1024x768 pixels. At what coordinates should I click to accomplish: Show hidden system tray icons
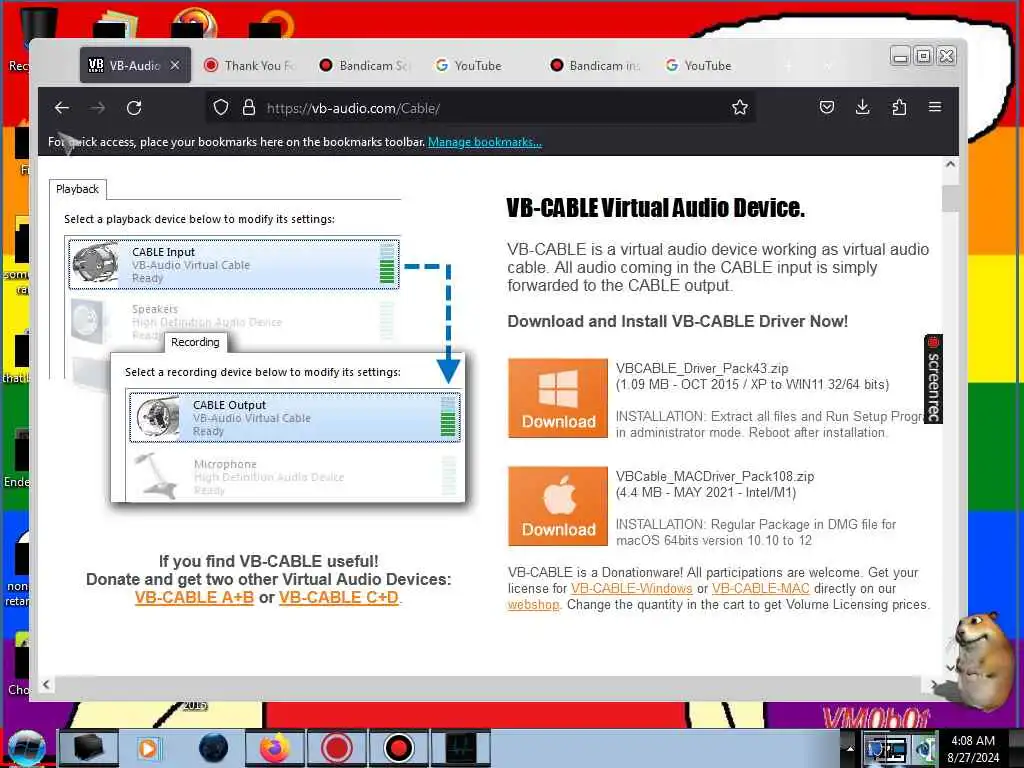(850, 748)
